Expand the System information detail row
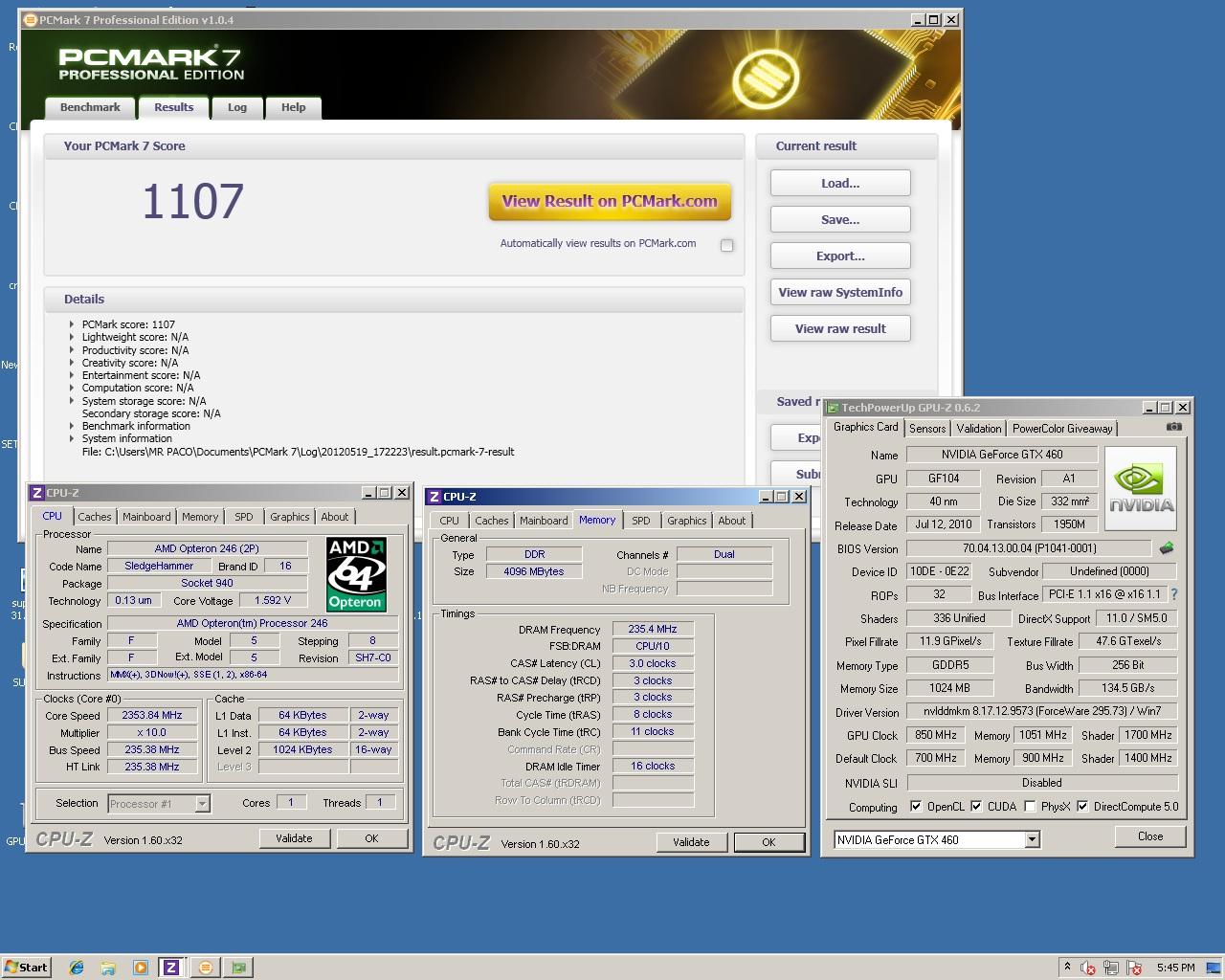 pos(72,438)
